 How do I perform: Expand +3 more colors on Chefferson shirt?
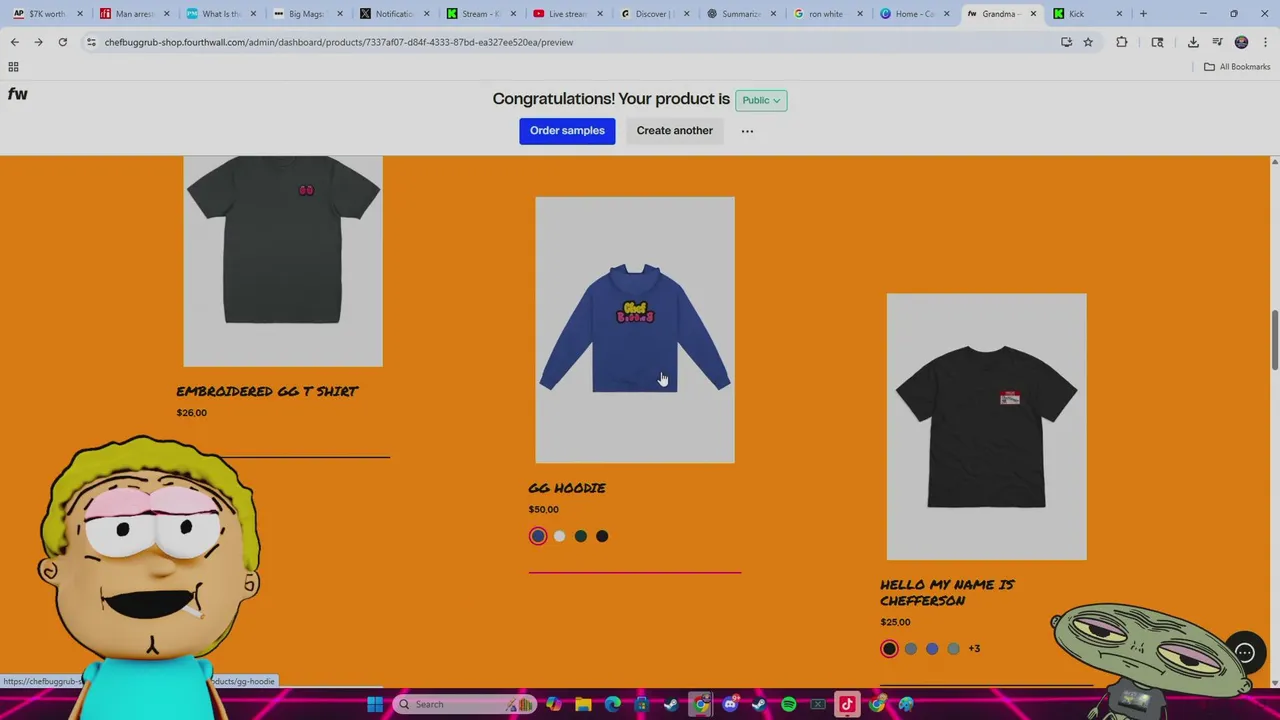click(x=974, y=649)
